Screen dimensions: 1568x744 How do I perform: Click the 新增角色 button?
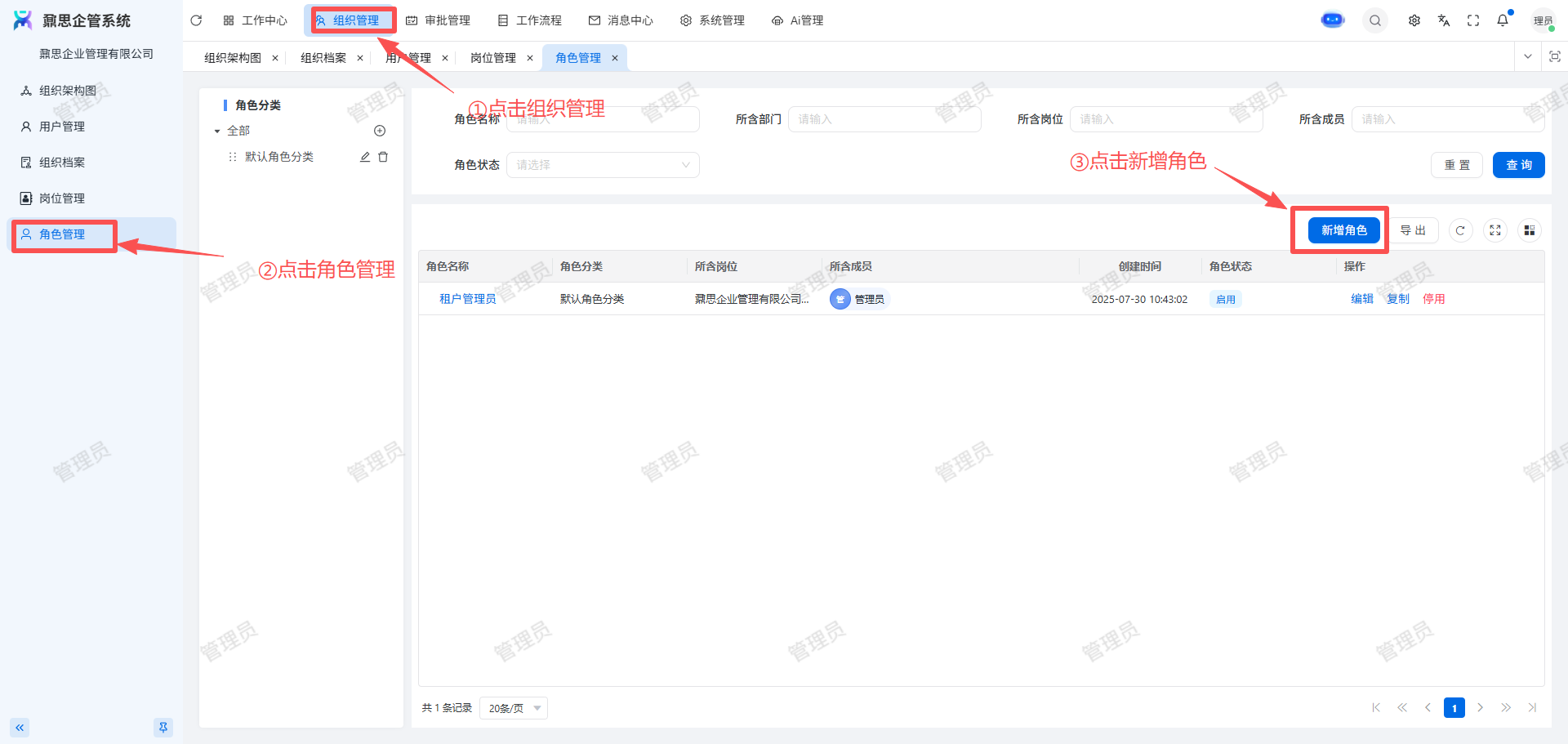[x=1343, y=230]
